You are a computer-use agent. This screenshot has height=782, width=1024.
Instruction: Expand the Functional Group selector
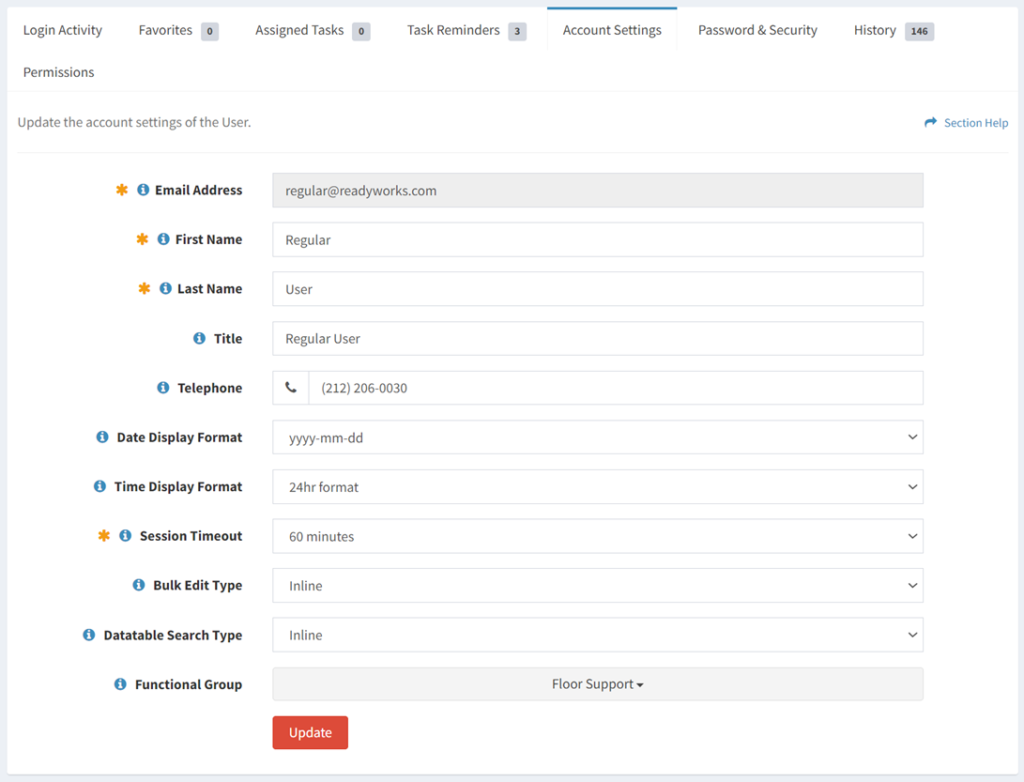[x=597, y=684]
